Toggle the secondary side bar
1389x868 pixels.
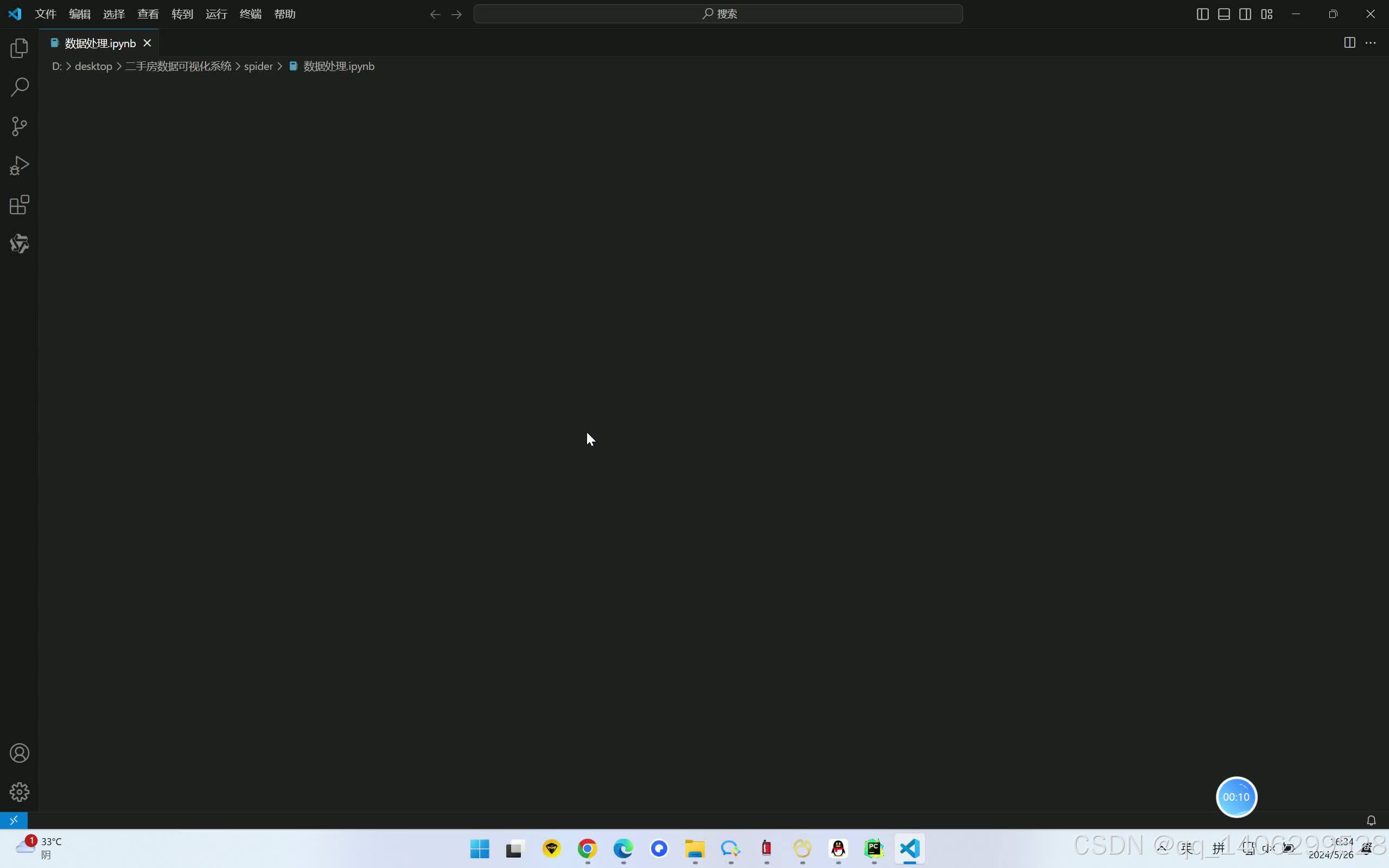[x=1245, y=14]
